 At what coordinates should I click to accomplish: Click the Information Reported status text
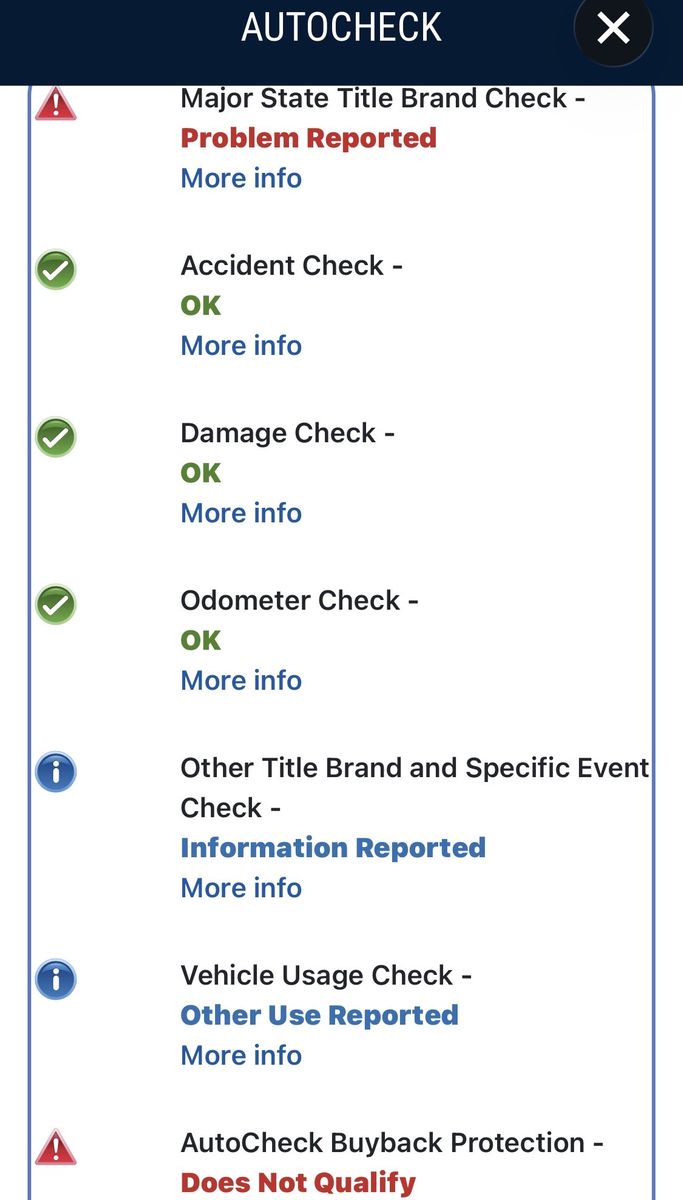pyautogui.click(x=332, y=848)
